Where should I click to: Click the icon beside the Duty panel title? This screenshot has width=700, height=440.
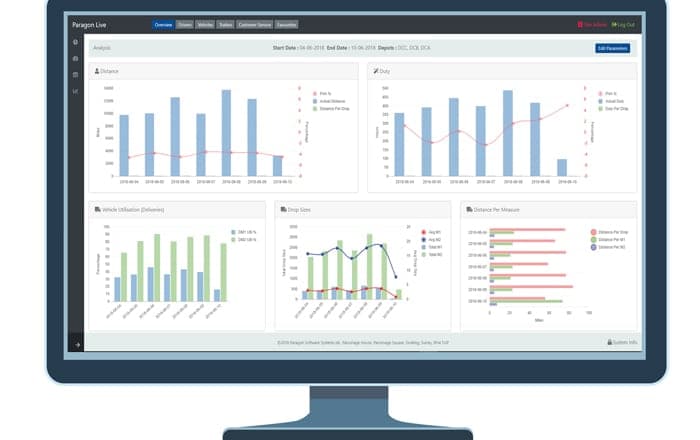(375, 71)
